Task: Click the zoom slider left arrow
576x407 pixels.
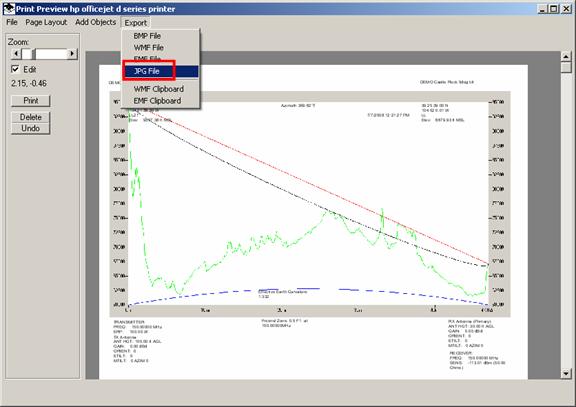Action: pos(16,54)
